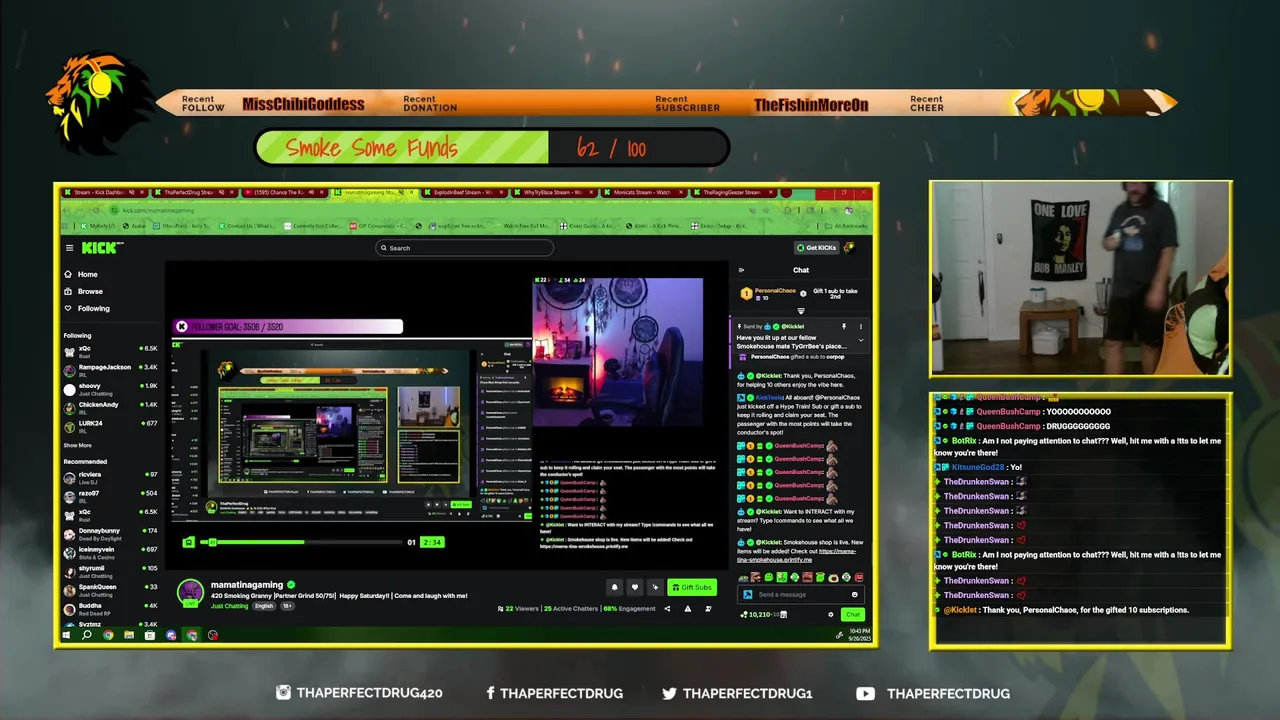
Task: Unpin the pinned Kicklet chat message
Action: point(844,326)
